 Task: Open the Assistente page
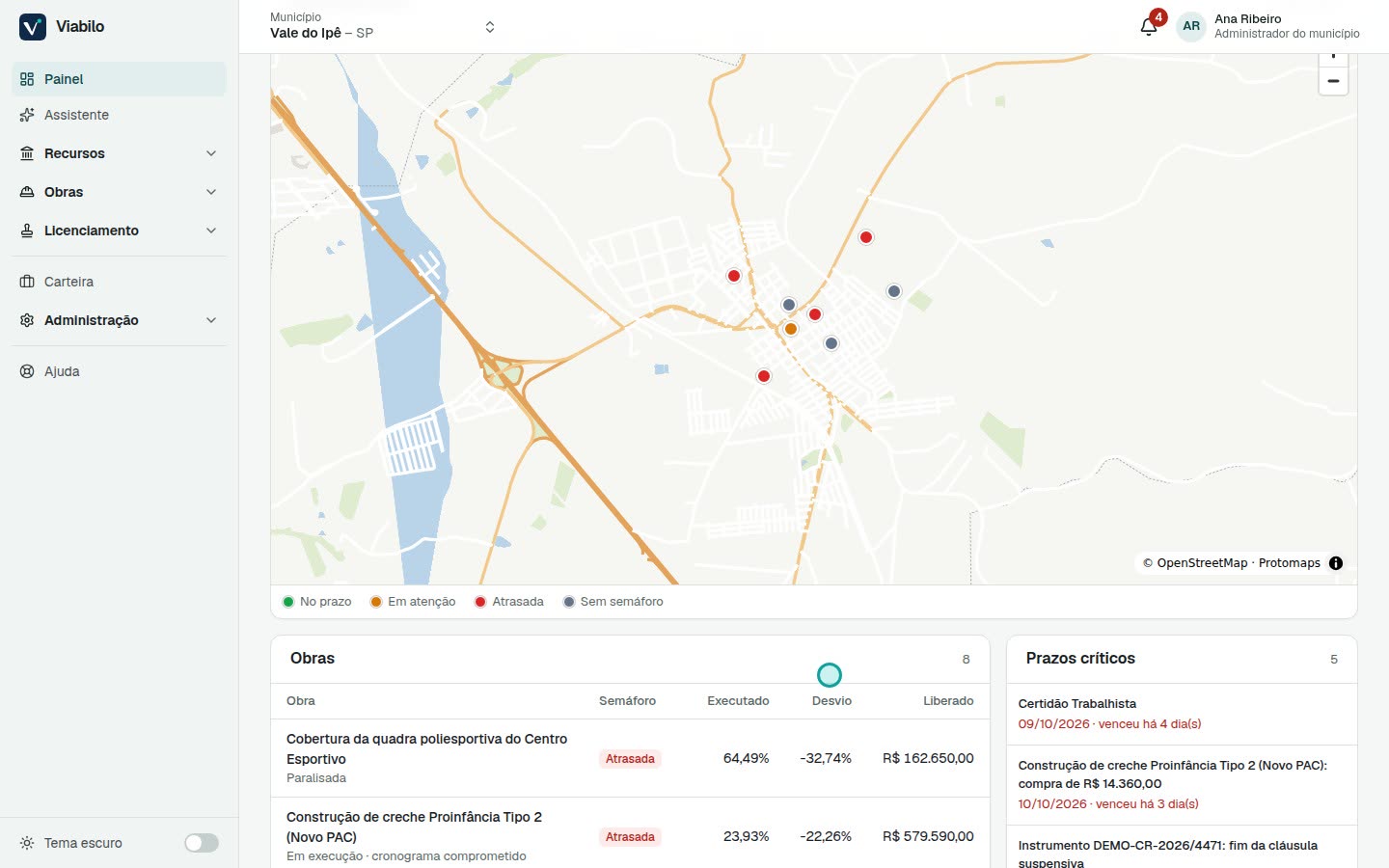coord(119,115)
